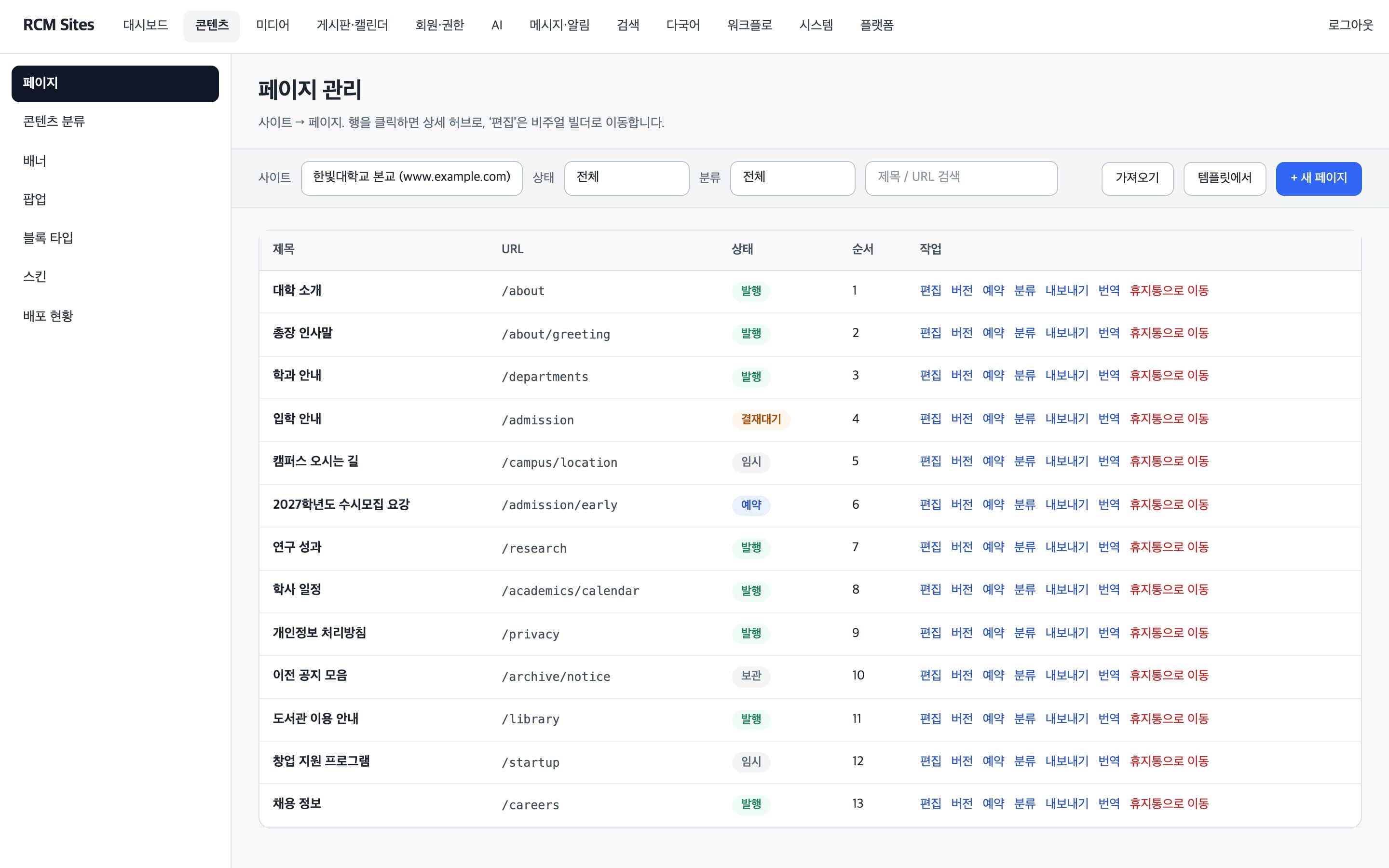
Task: Click the 순서 column header
Action: tap(862, 249)
